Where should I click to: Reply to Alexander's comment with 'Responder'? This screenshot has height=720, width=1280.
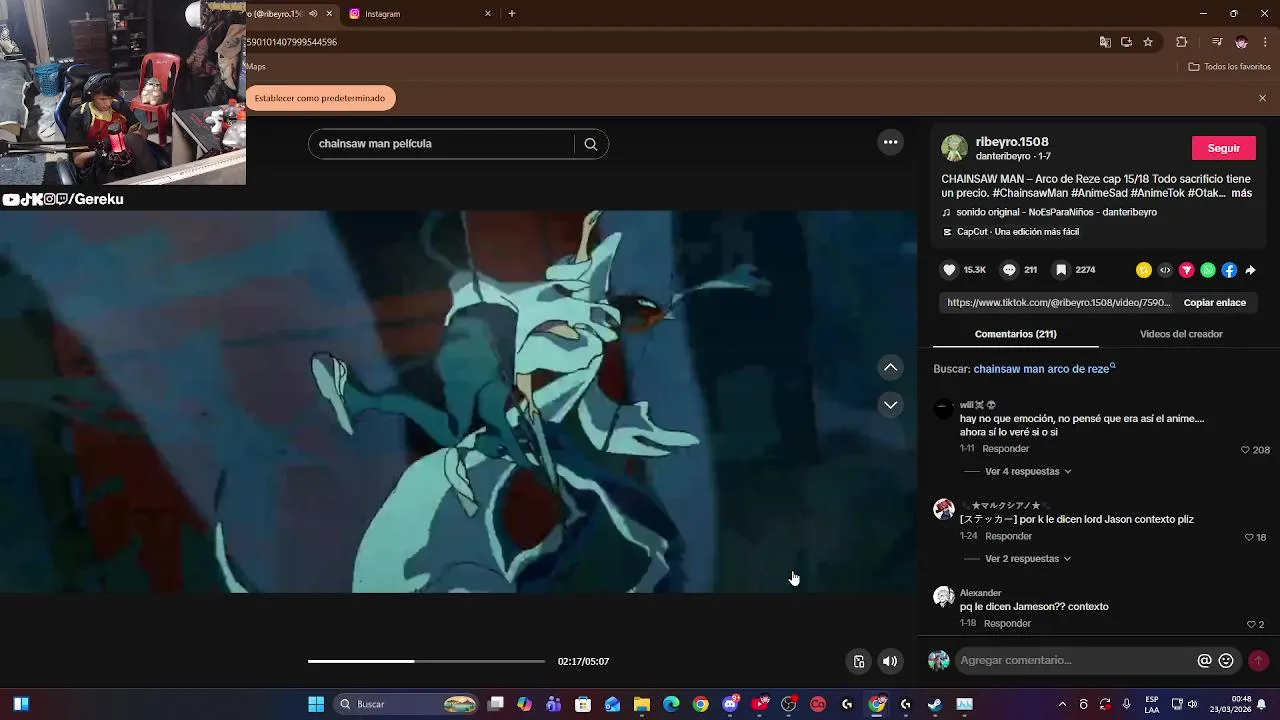click(x=1007, y=624)
